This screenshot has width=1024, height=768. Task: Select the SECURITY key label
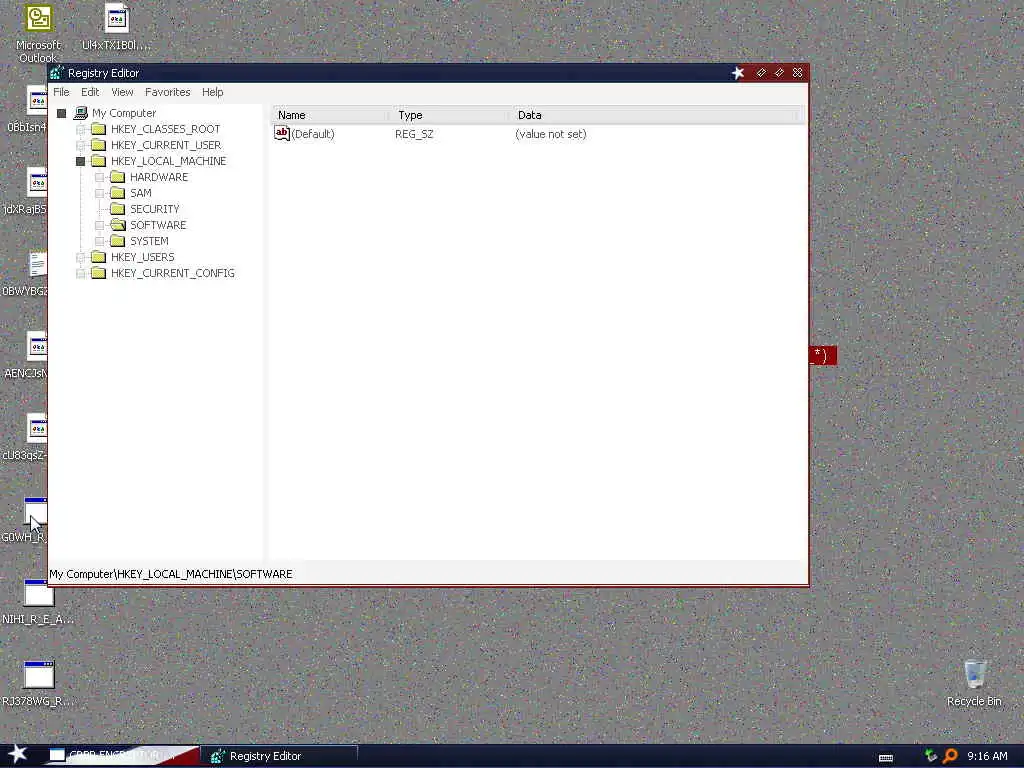coord(154,209)
